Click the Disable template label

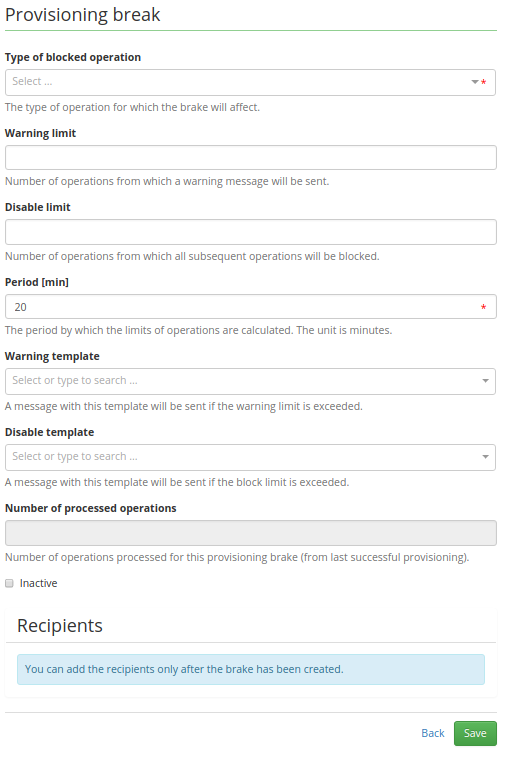click(49, 432)
